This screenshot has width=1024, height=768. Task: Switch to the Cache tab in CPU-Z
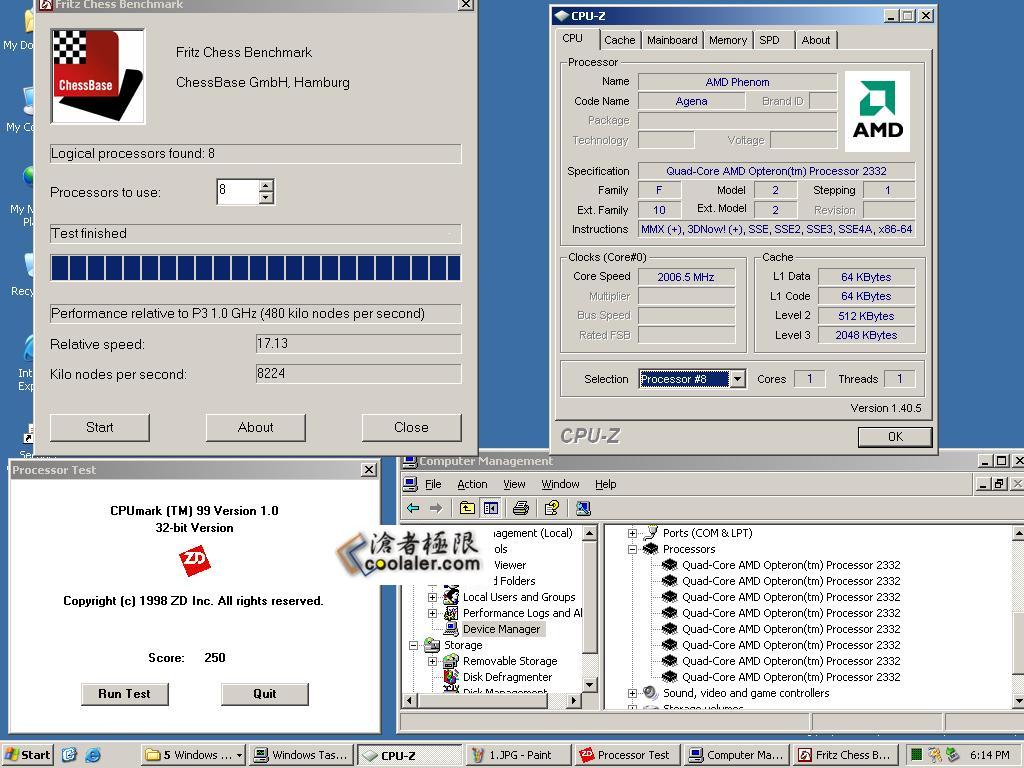coord(619,40)
